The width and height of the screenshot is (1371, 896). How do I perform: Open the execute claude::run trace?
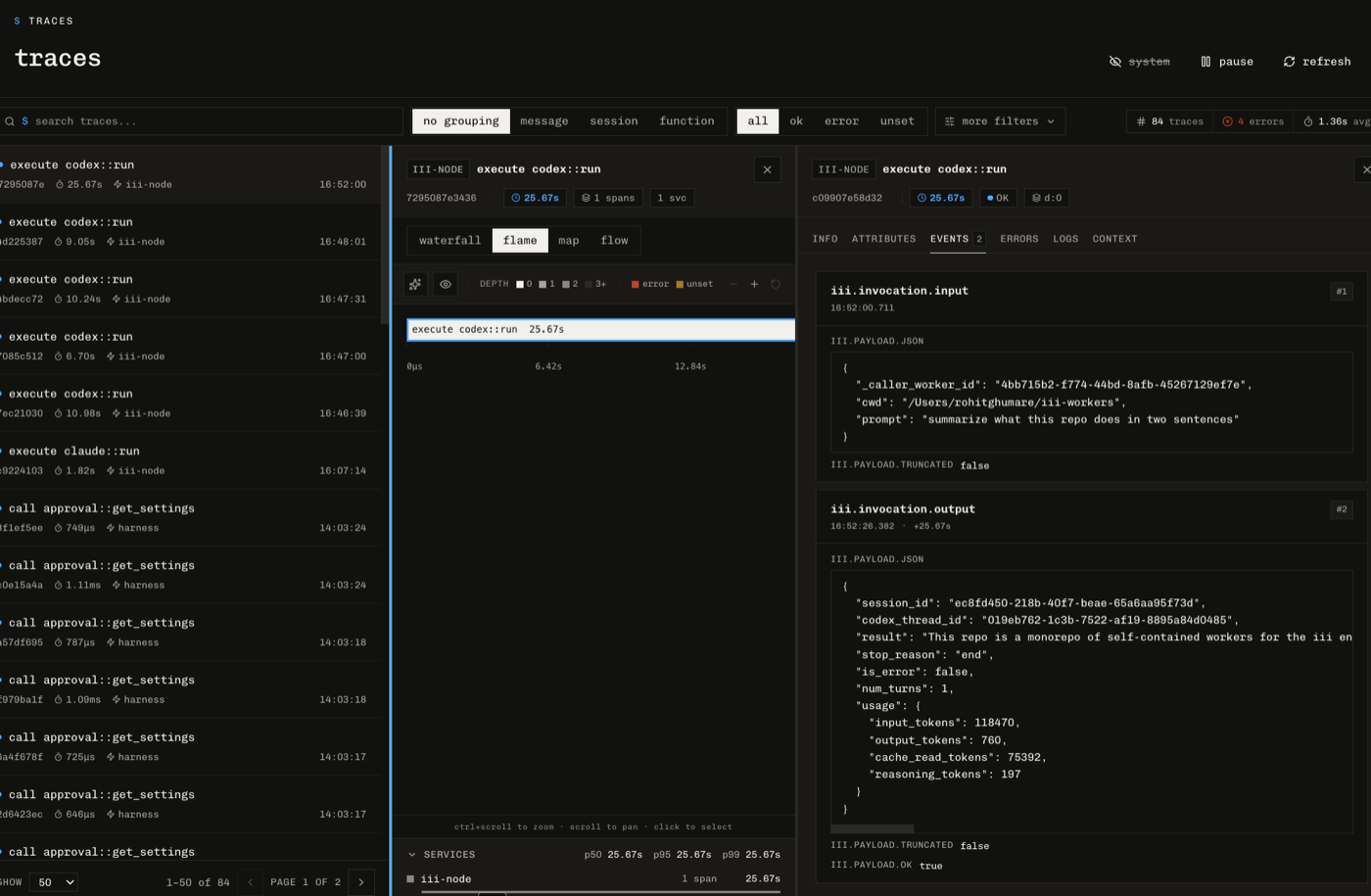tap(189, 461)
